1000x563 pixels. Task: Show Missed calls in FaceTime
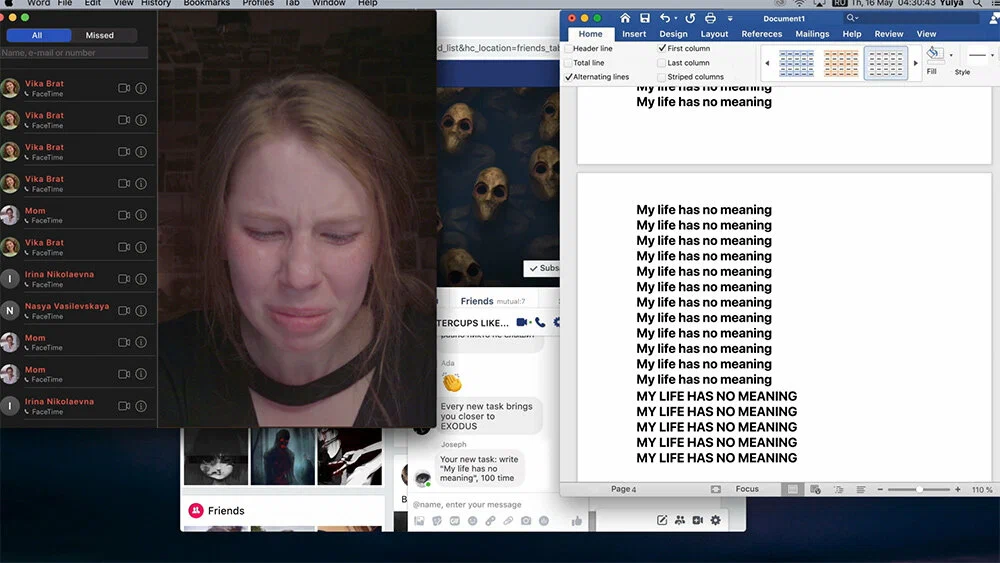(99, 35)
